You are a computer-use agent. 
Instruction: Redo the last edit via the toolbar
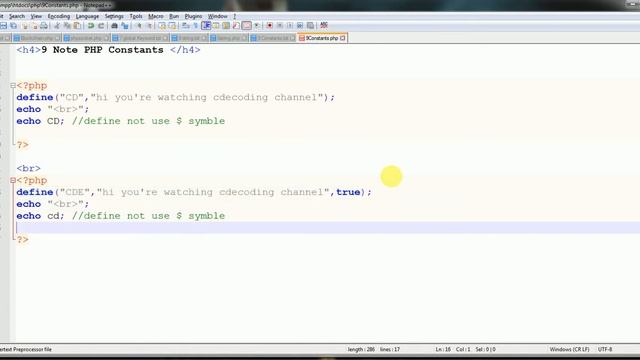coord(101,26)
